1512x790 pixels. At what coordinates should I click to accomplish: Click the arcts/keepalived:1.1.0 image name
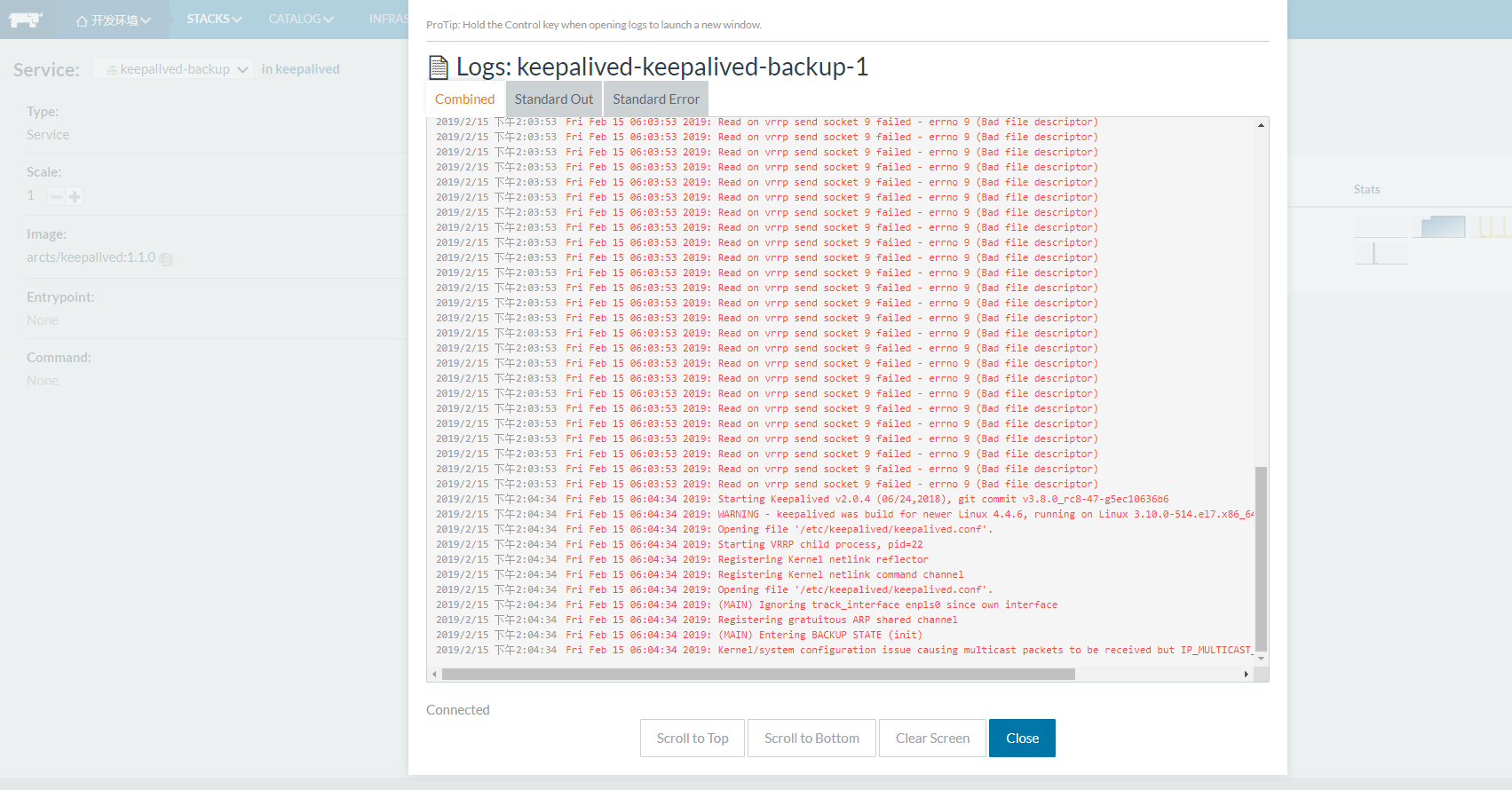(91, 257)
